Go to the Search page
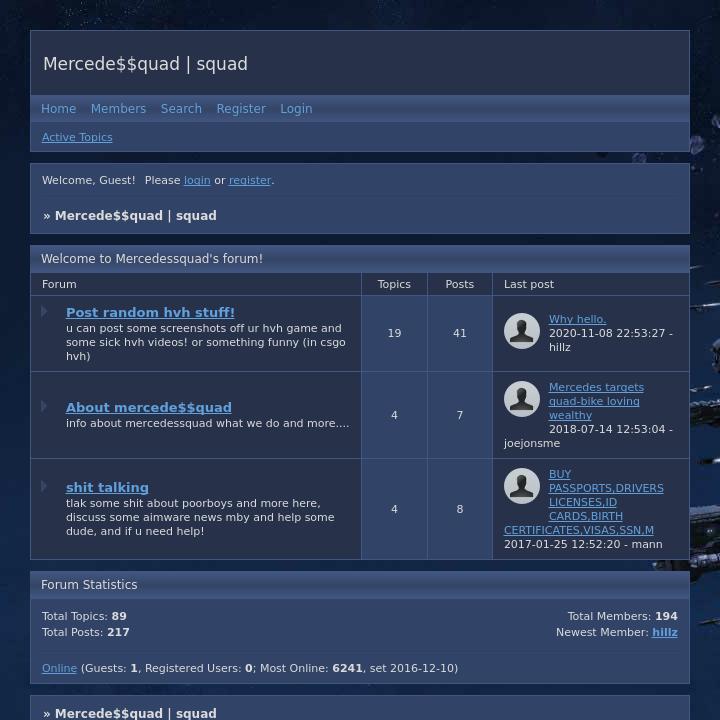The width and height of the screenshot is (720, 720). (181, 109)
